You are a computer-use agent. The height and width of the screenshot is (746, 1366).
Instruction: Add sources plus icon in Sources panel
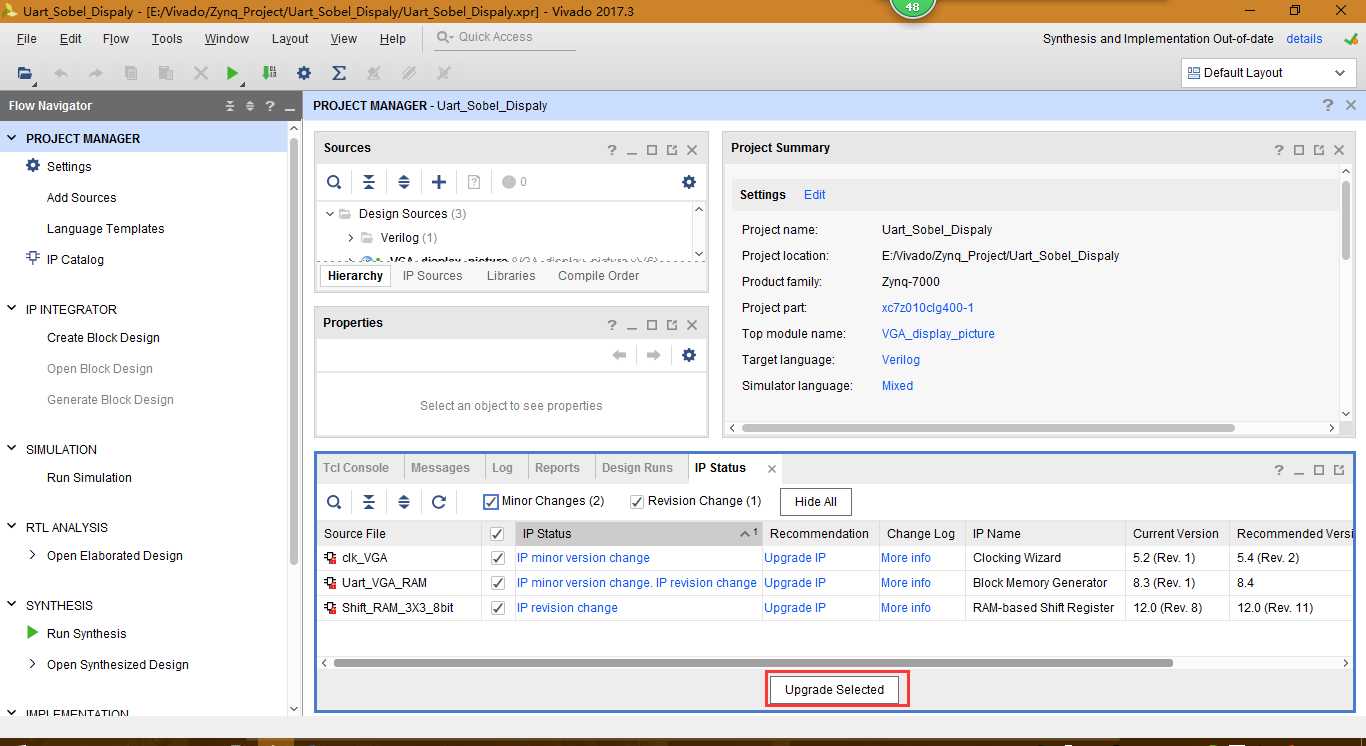439,182
